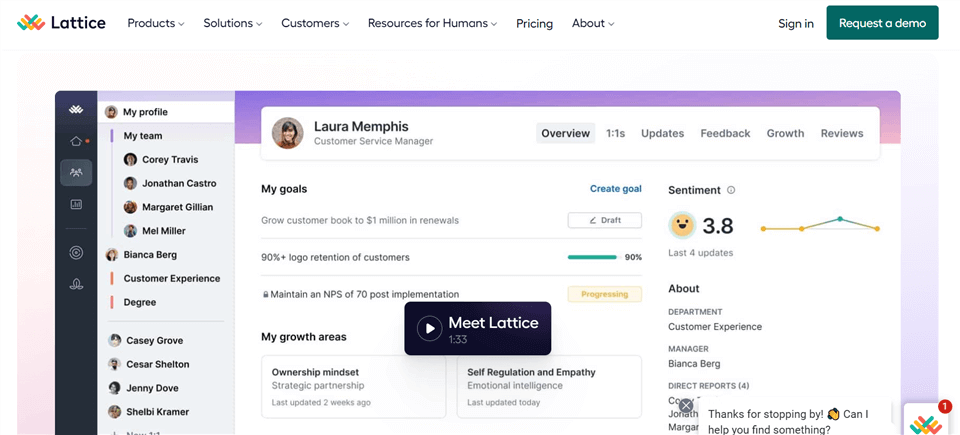
Task: Switch to the Reviews tab
Action: coord(842,133)
